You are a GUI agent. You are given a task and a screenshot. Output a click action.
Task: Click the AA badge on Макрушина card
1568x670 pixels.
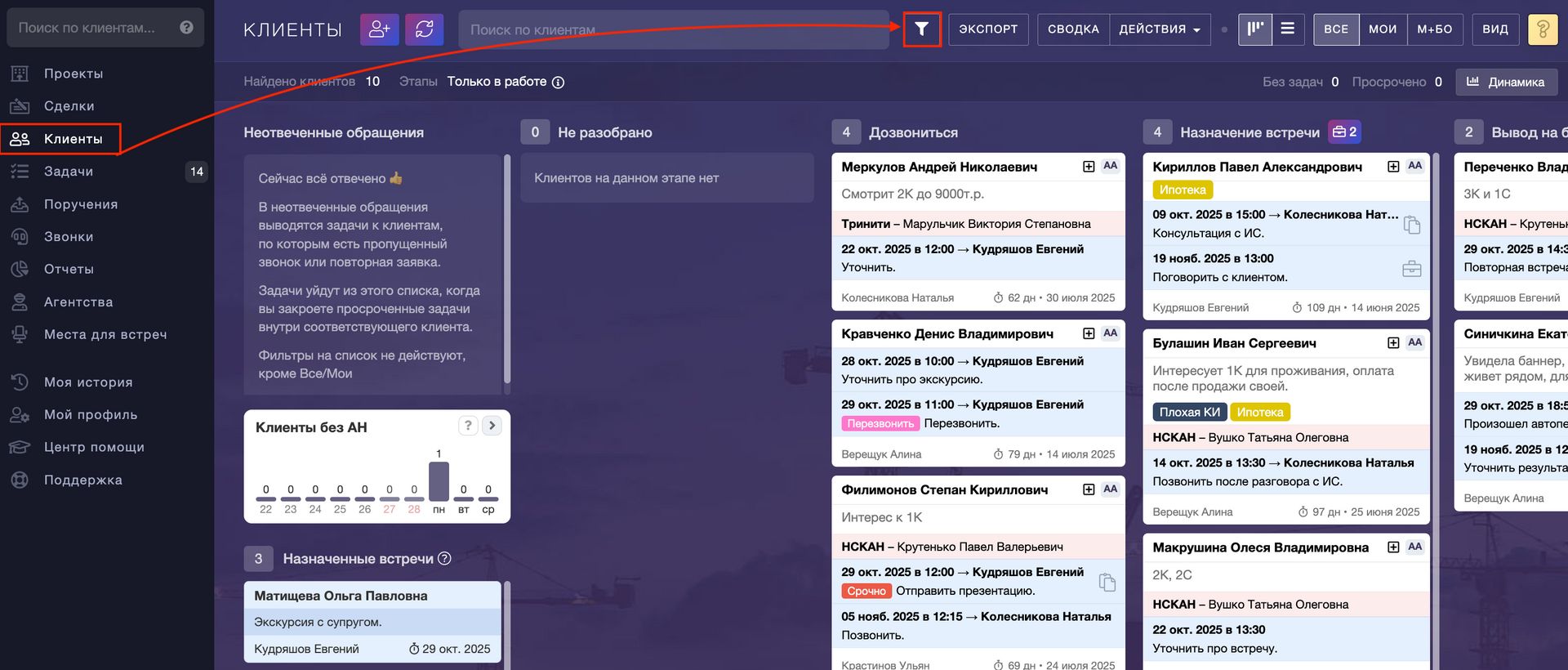pyautogui.click(x=1415, y=547)
